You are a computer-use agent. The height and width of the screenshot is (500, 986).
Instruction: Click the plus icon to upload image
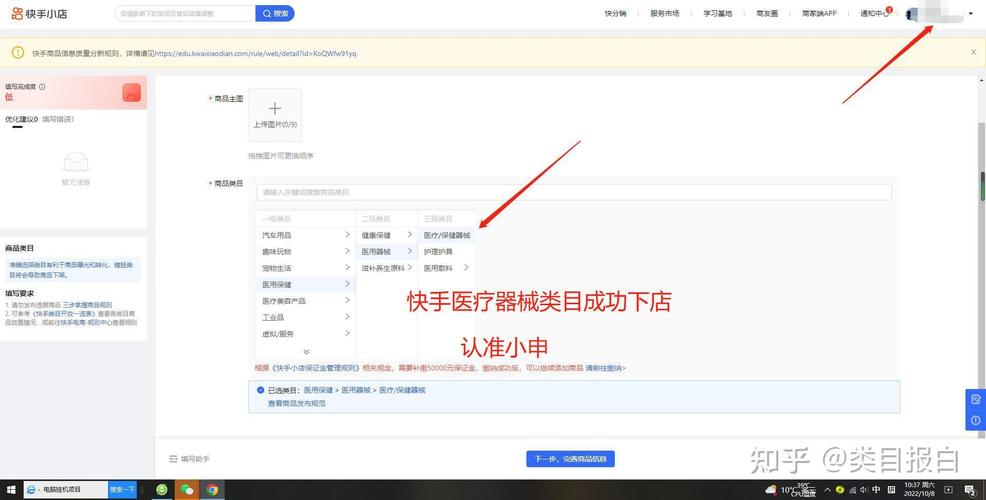[x=275, y=108]
